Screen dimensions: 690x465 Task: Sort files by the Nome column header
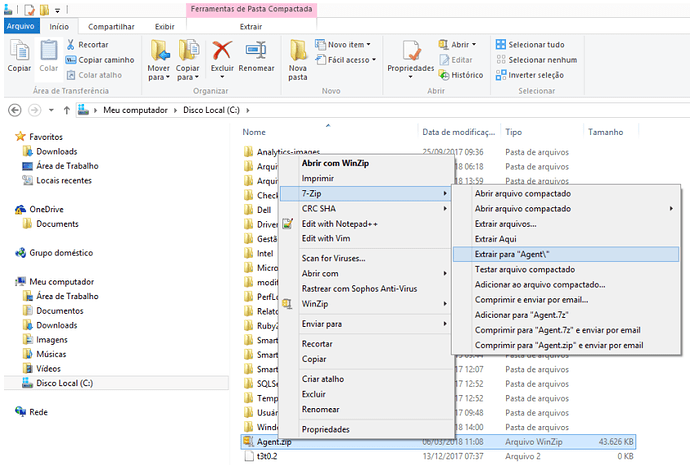254,132
